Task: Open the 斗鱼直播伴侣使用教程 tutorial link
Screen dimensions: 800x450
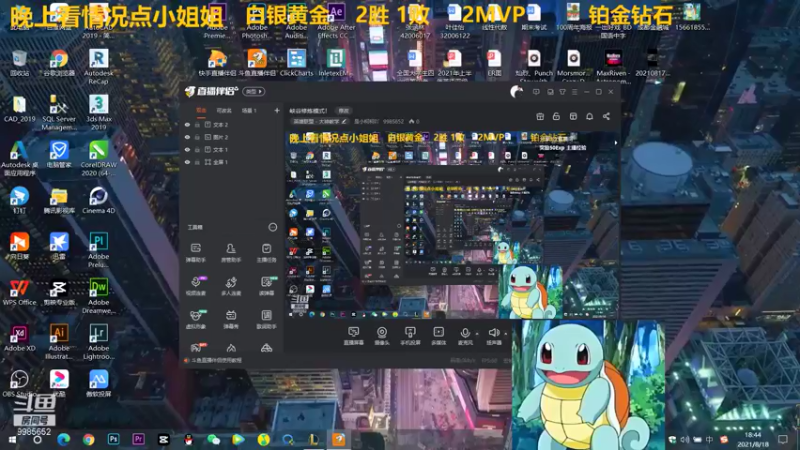Action: [x=216, y=360]
